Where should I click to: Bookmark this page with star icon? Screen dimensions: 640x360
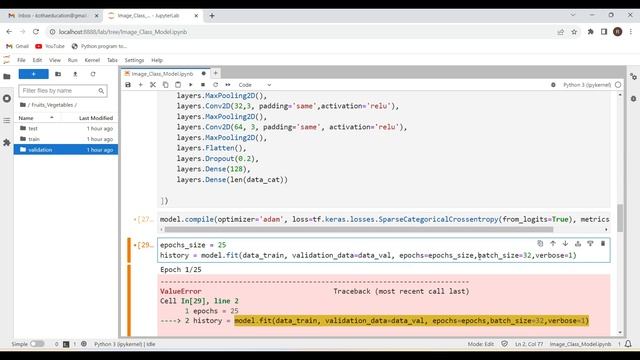[x=574, y=31]
